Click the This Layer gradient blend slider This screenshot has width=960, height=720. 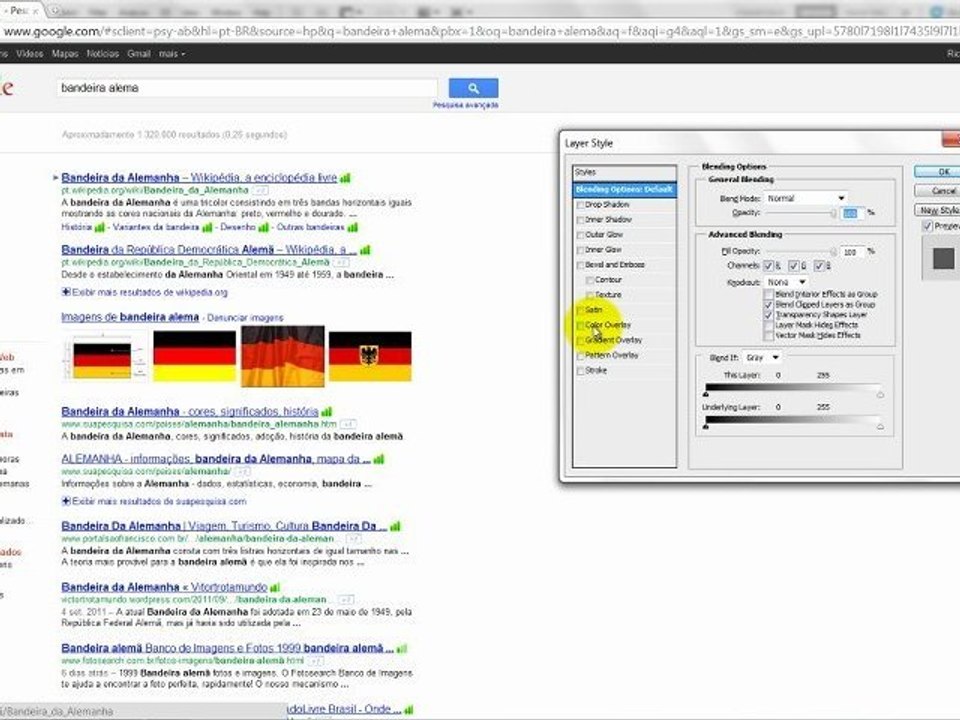click(793, 389)
